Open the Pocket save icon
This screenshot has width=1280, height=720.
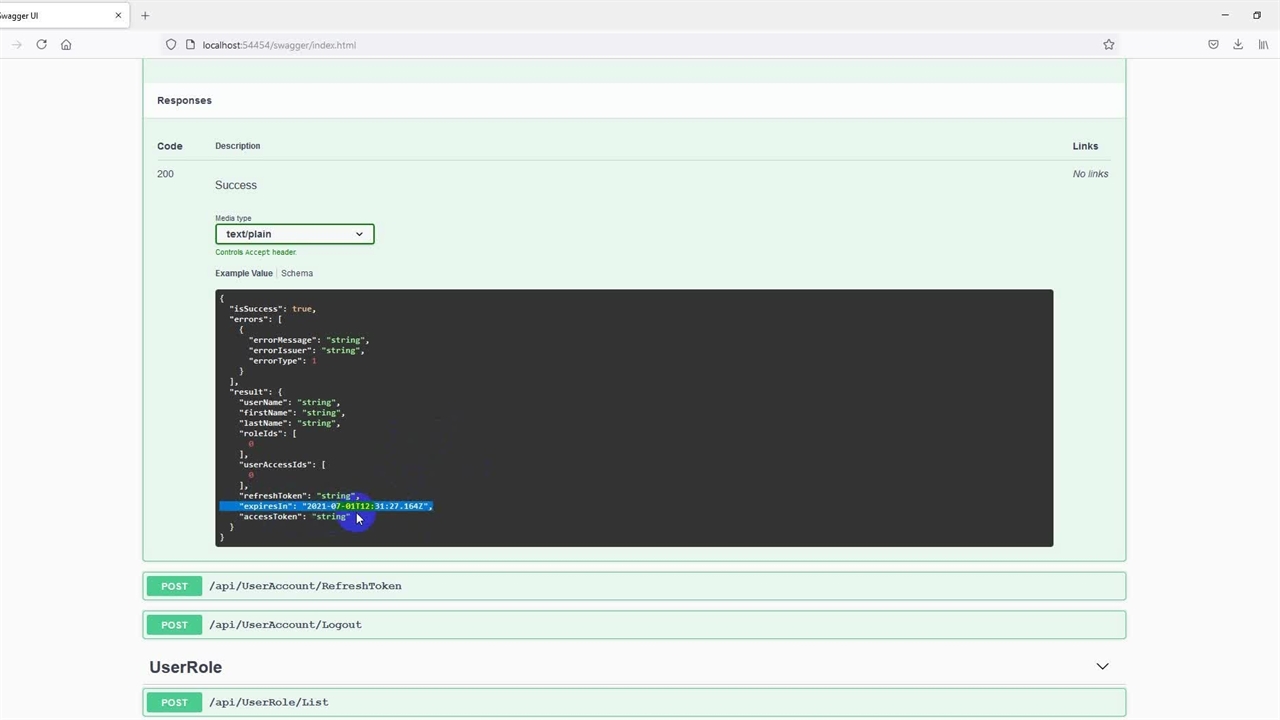click(1213, 44)
